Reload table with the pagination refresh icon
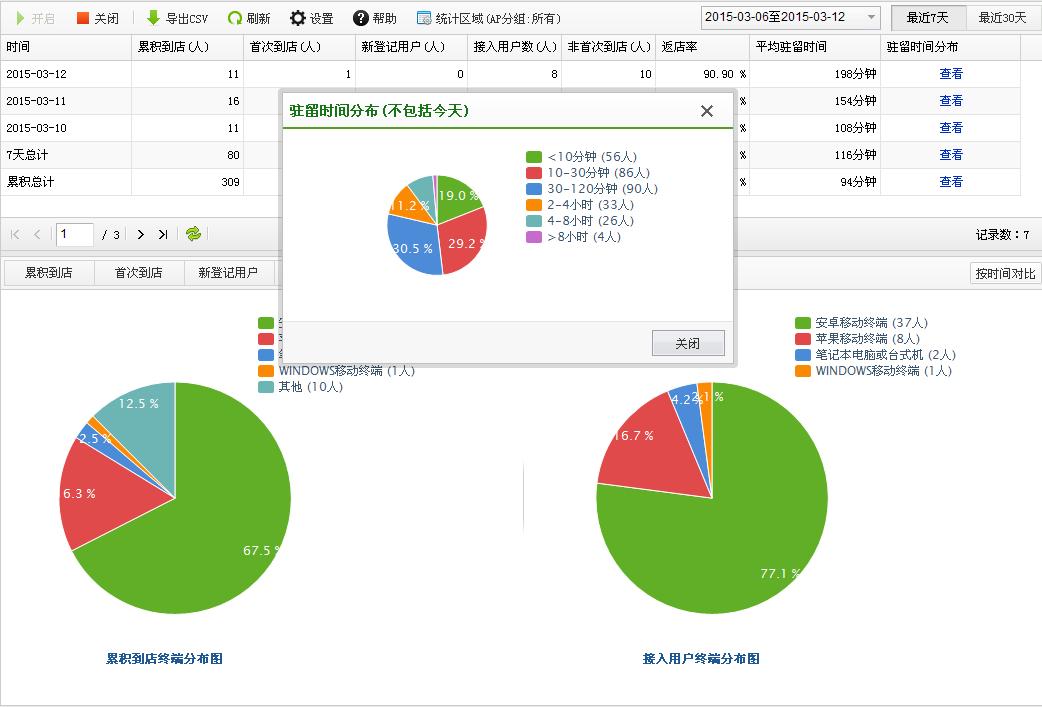 [193, 234]
